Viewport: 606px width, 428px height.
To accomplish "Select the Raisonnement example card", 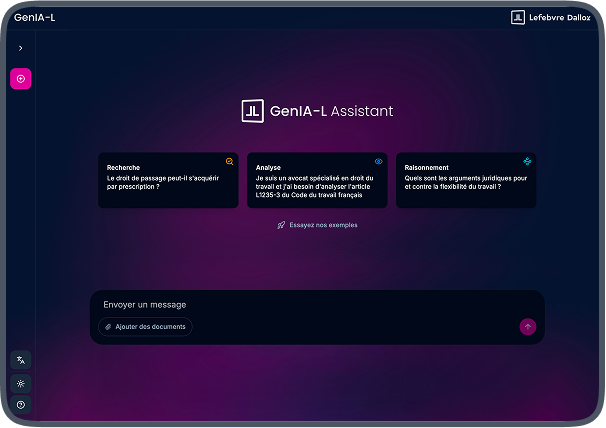I will click(x=466, y=181).
